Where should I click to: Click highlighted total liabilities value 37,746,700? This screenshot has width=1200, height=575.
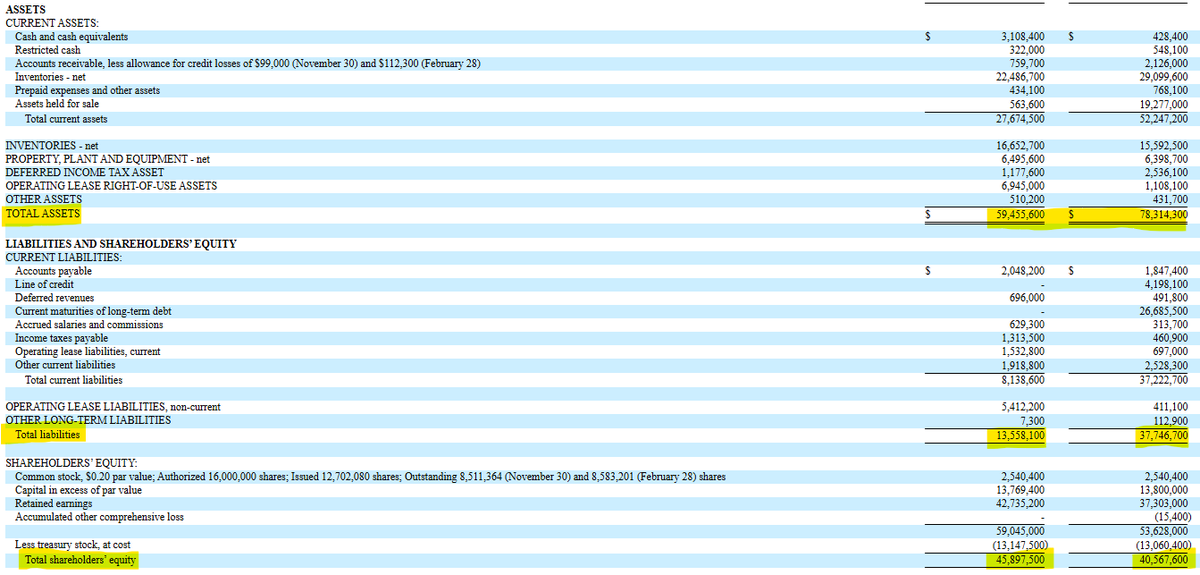[x=1164, y=435]
